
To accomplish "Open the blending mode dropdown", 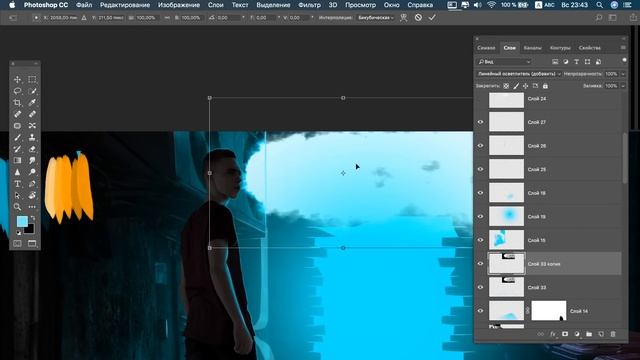I will click(519, 74).
